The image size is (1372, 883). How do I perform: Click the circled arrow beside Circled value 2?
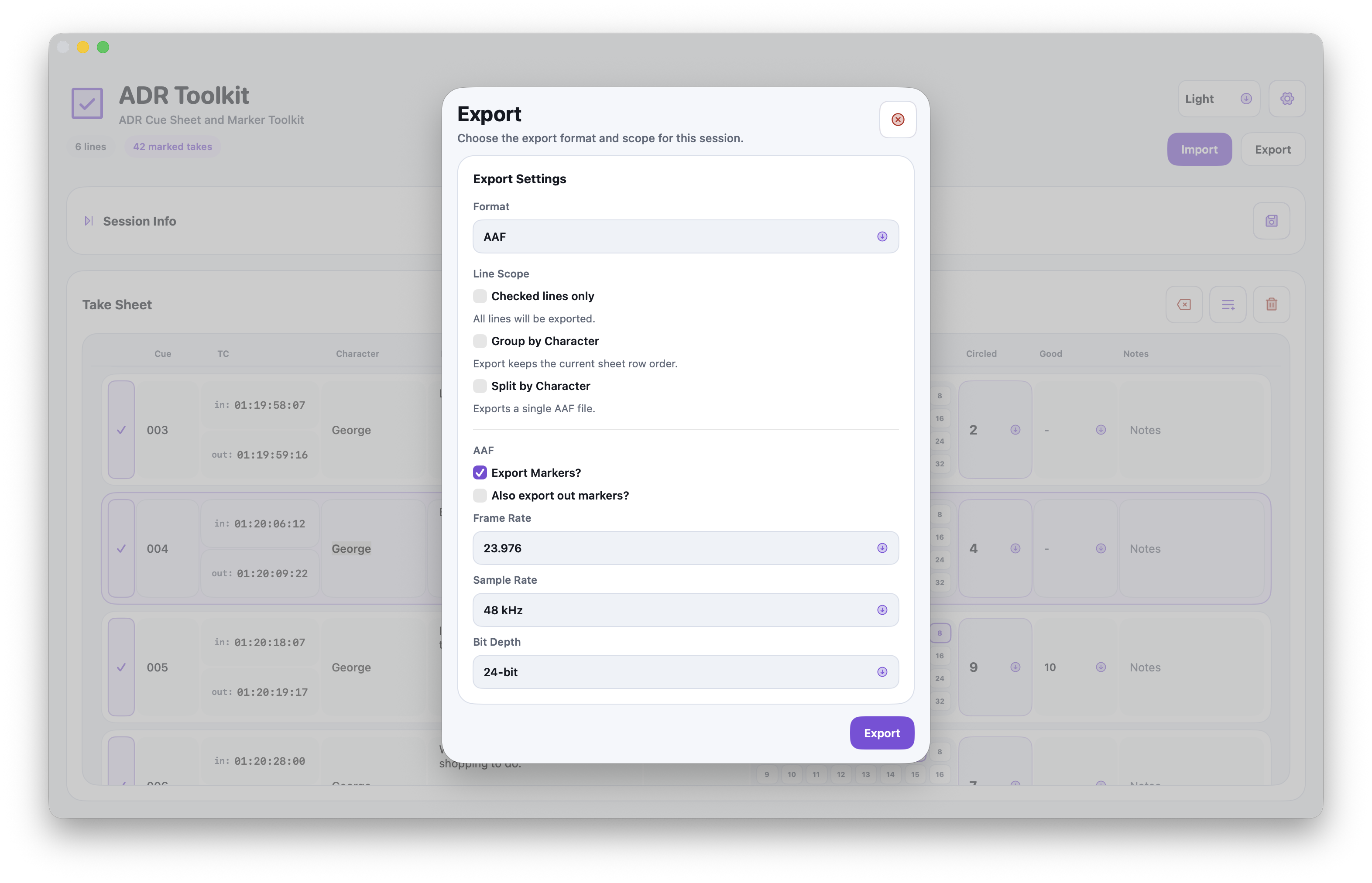(x=1015, y=429)
